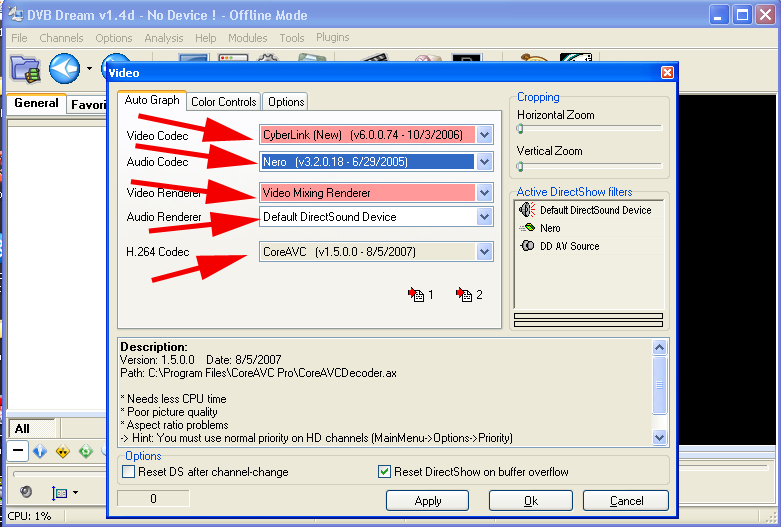This screenshot has width=781, height=527.
Task: Open the Channels menu
Action: (61, 38)
